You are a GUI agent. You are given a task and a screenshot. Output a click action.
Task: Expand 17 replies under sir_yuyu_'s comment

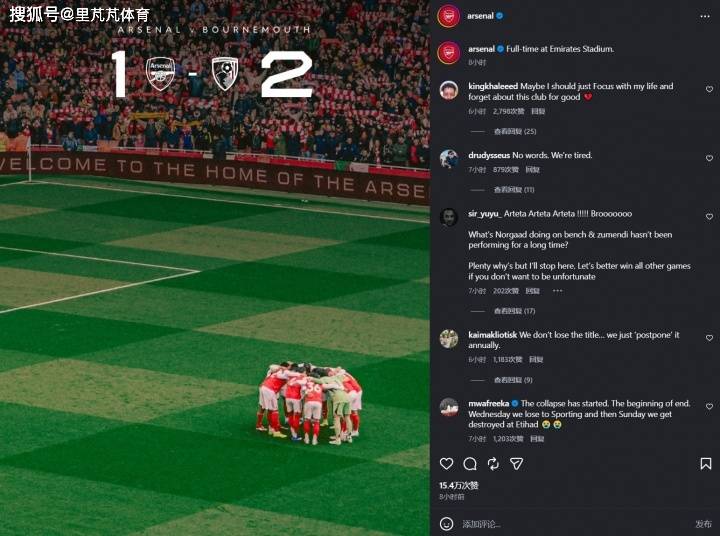point(514,311)
